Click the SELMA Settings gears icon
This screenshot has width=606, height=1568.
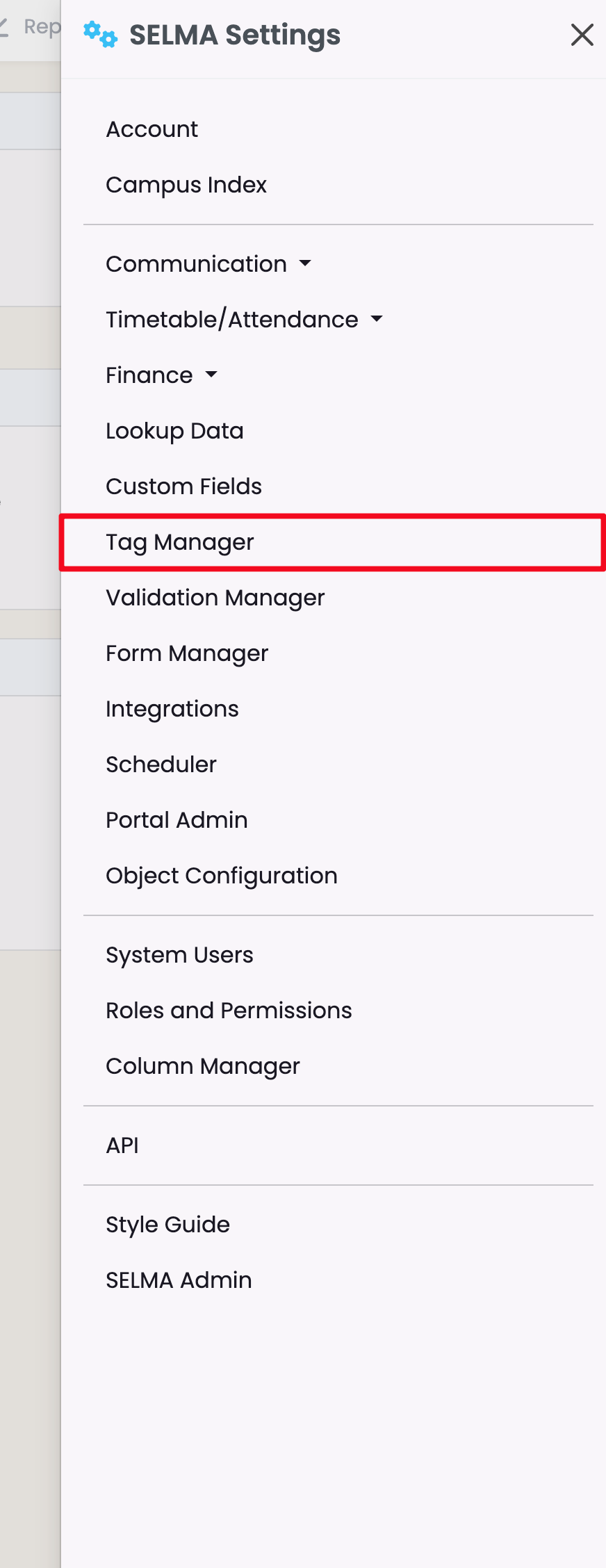pos(100,34)
